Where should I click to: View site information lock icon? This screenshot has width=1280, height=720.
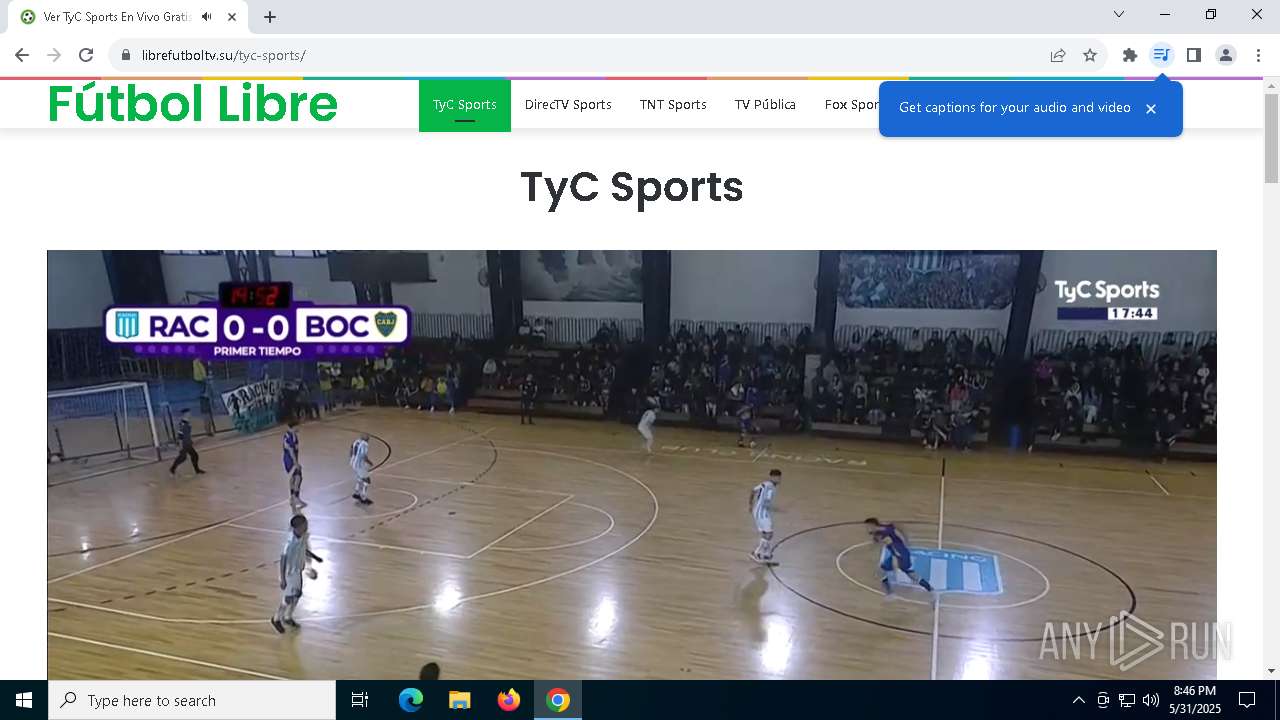125,55
